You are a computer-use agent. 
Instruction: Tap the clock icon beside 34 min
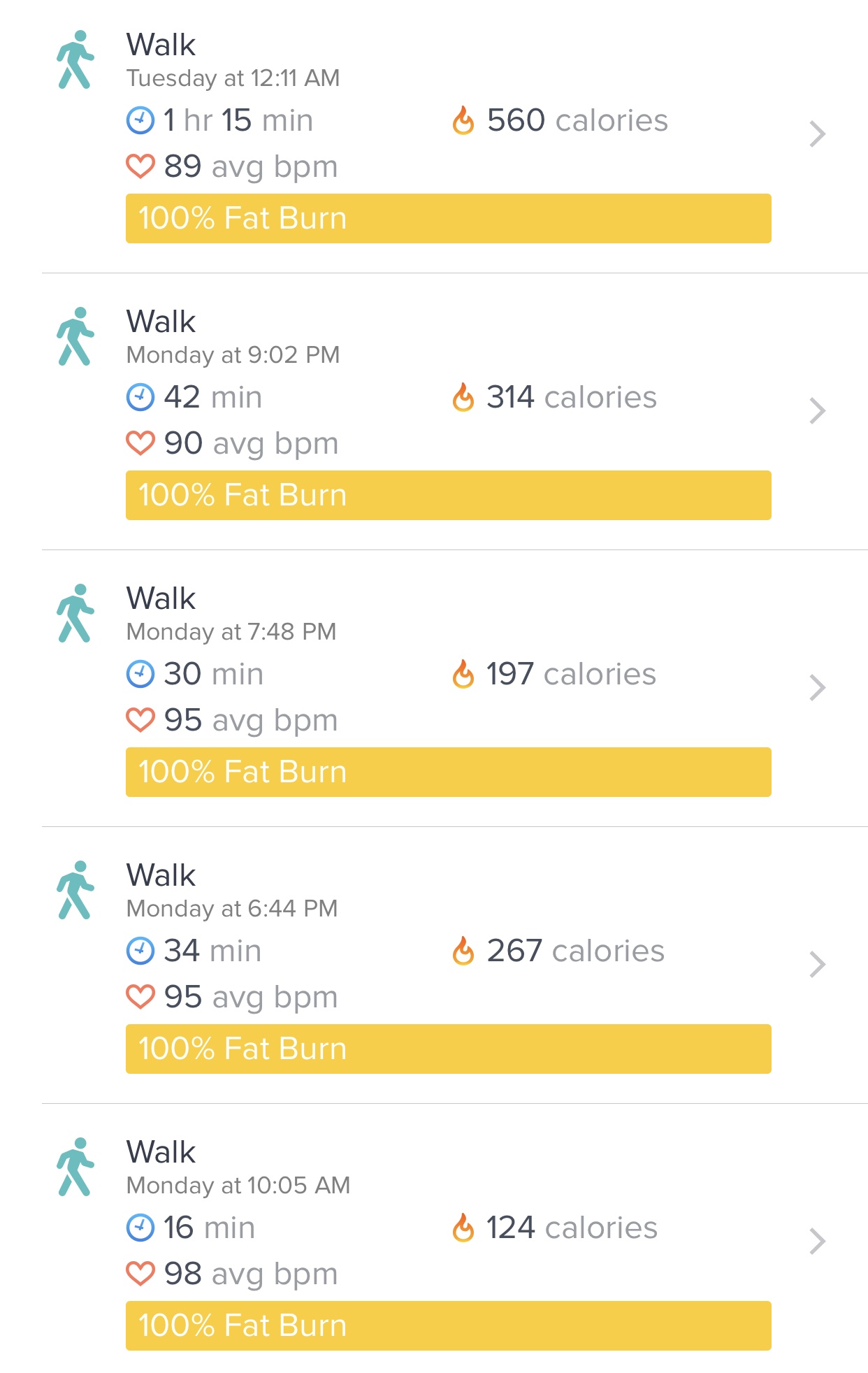pos(140,951)
